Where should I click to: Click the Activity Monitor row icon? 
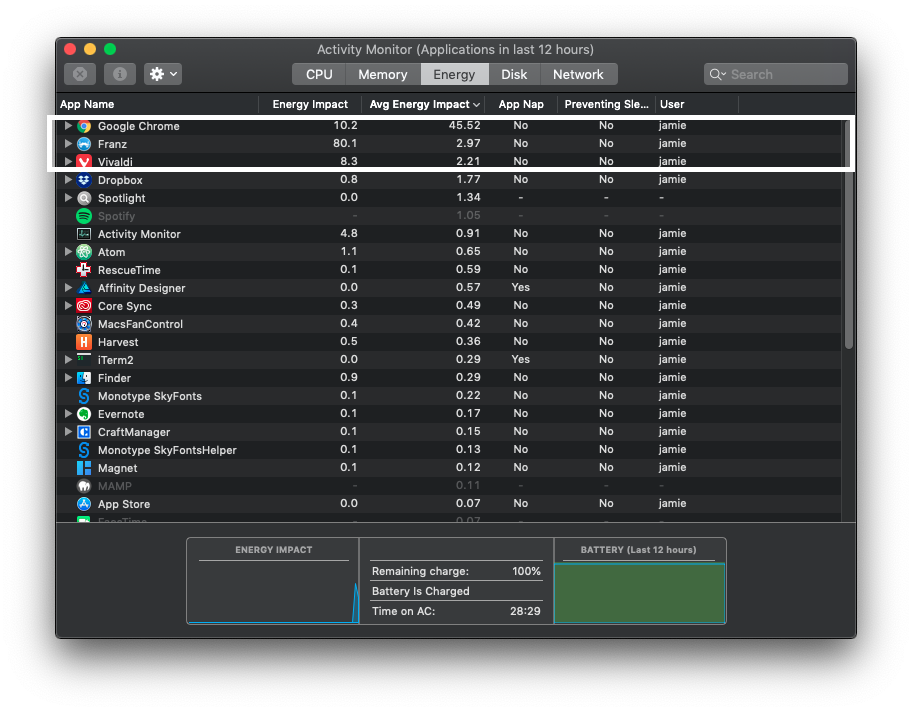[x=84, y=234]
